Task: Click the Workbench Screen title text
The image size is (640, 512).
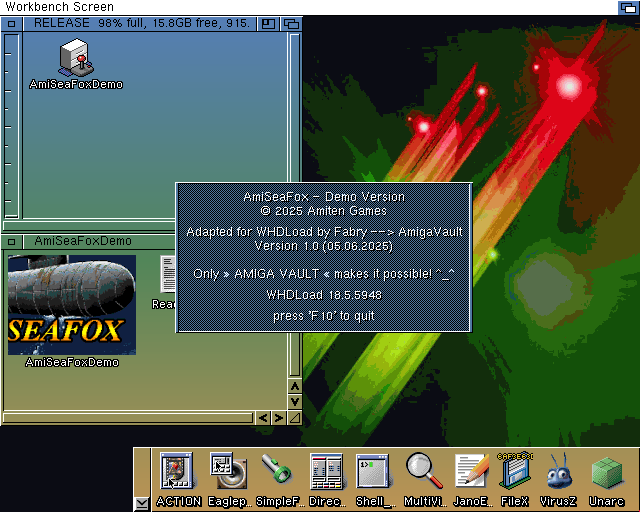Action: click(60, 7)
